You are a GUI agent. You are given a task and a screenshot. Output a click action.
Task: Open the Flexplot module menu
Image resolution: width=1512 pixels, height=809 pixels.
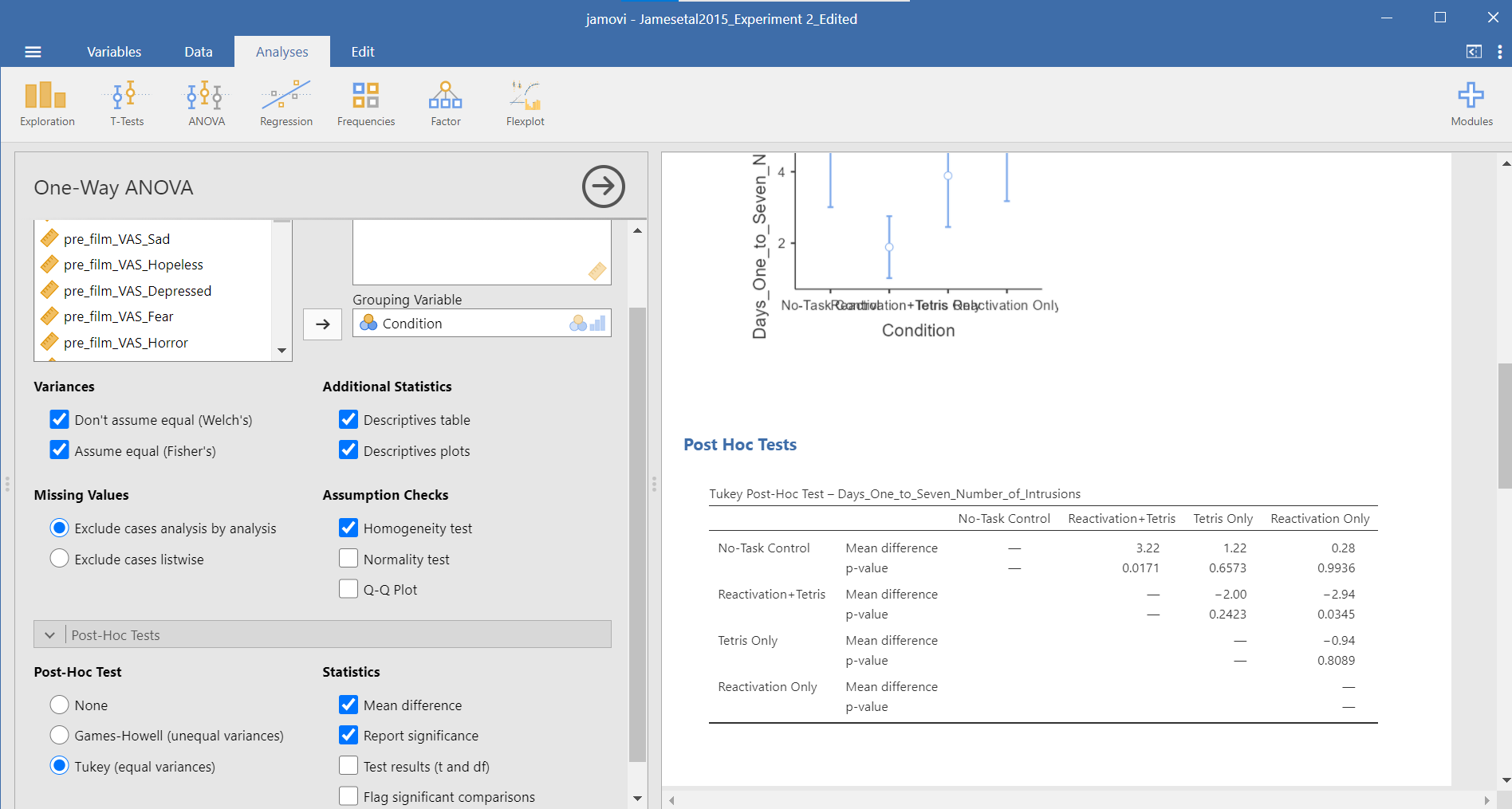point(526,104)
